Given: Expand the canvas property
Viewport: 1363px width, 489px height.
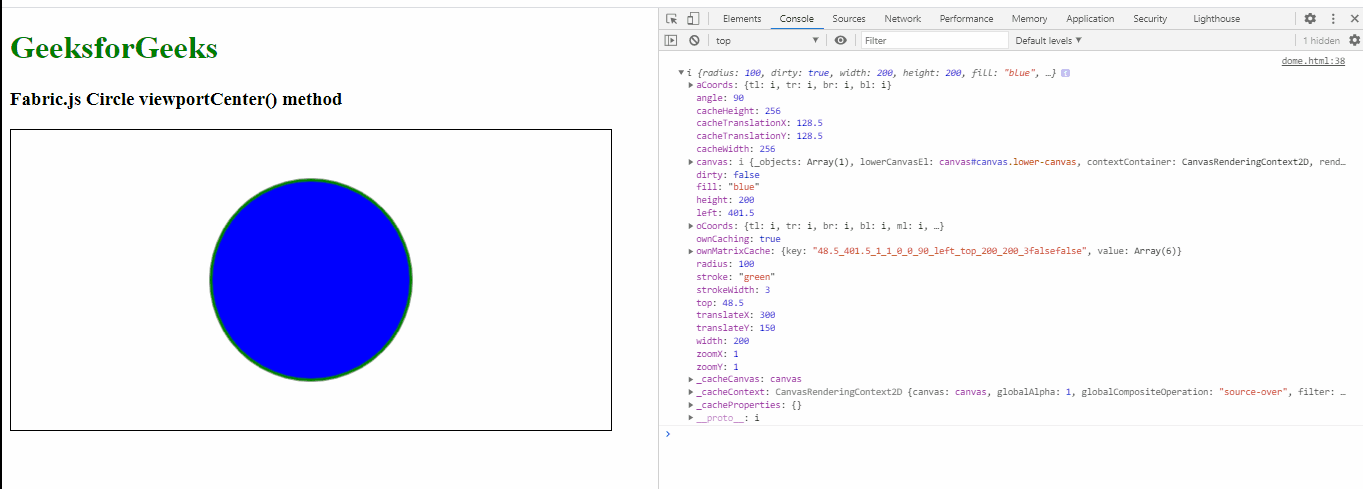Looking at the screenshot, I should (691, 161).
